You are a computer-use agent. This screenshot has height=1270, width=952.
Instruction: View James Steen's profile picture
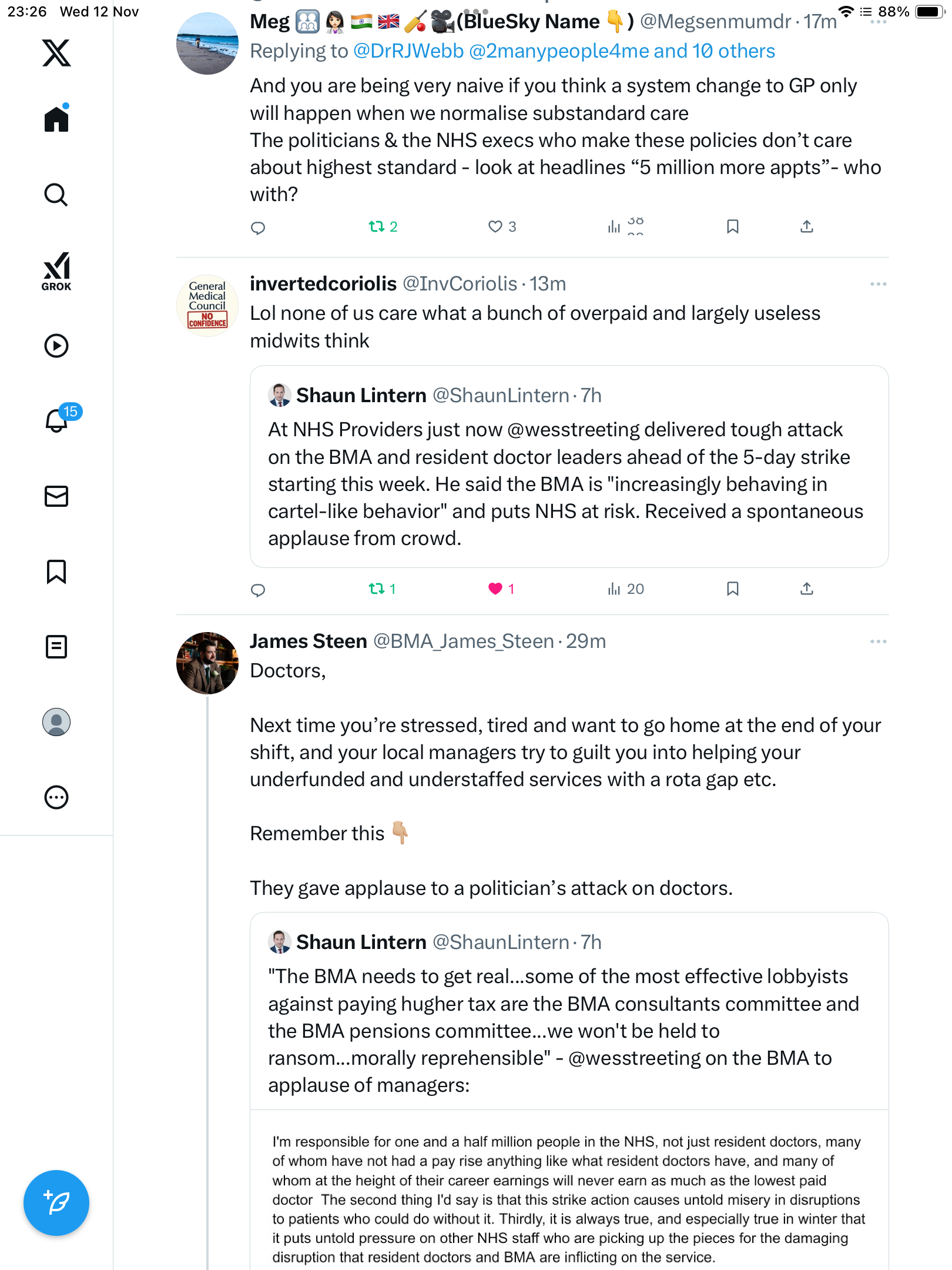click(207, 663)
